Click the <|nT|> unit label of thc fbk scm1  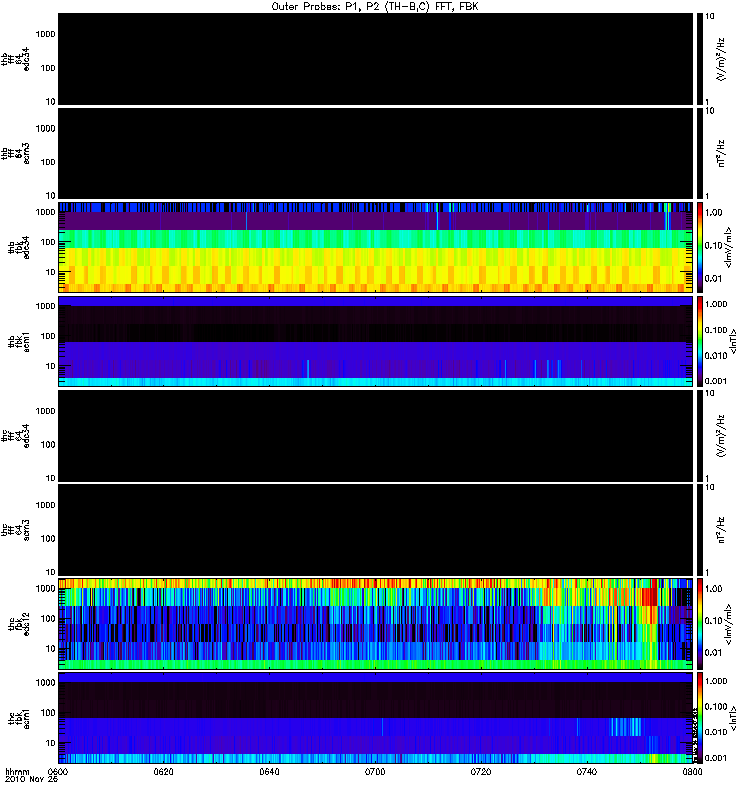coord(733,718)
